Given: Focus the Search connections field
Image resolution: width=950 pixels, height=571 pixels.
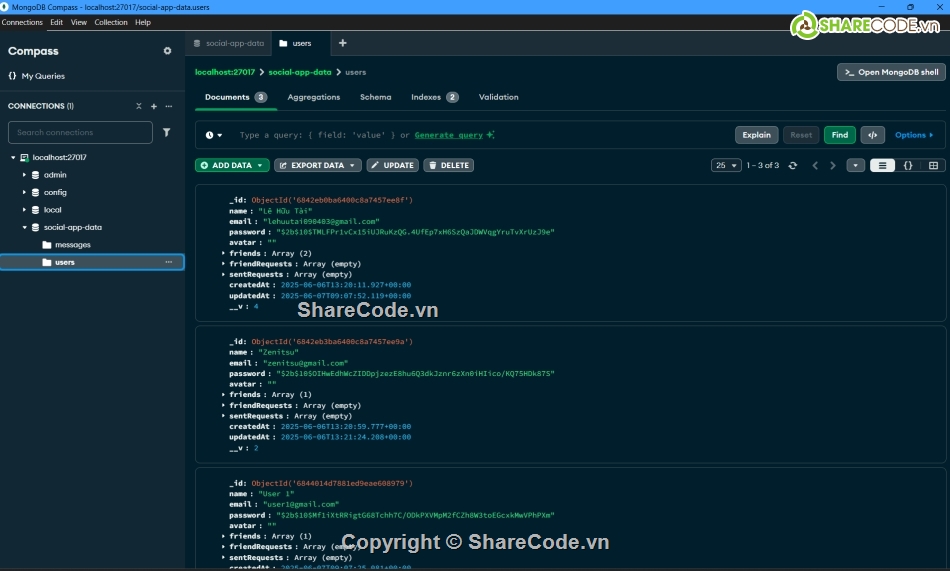Looking at the screenshot, I should coord(80,132).
